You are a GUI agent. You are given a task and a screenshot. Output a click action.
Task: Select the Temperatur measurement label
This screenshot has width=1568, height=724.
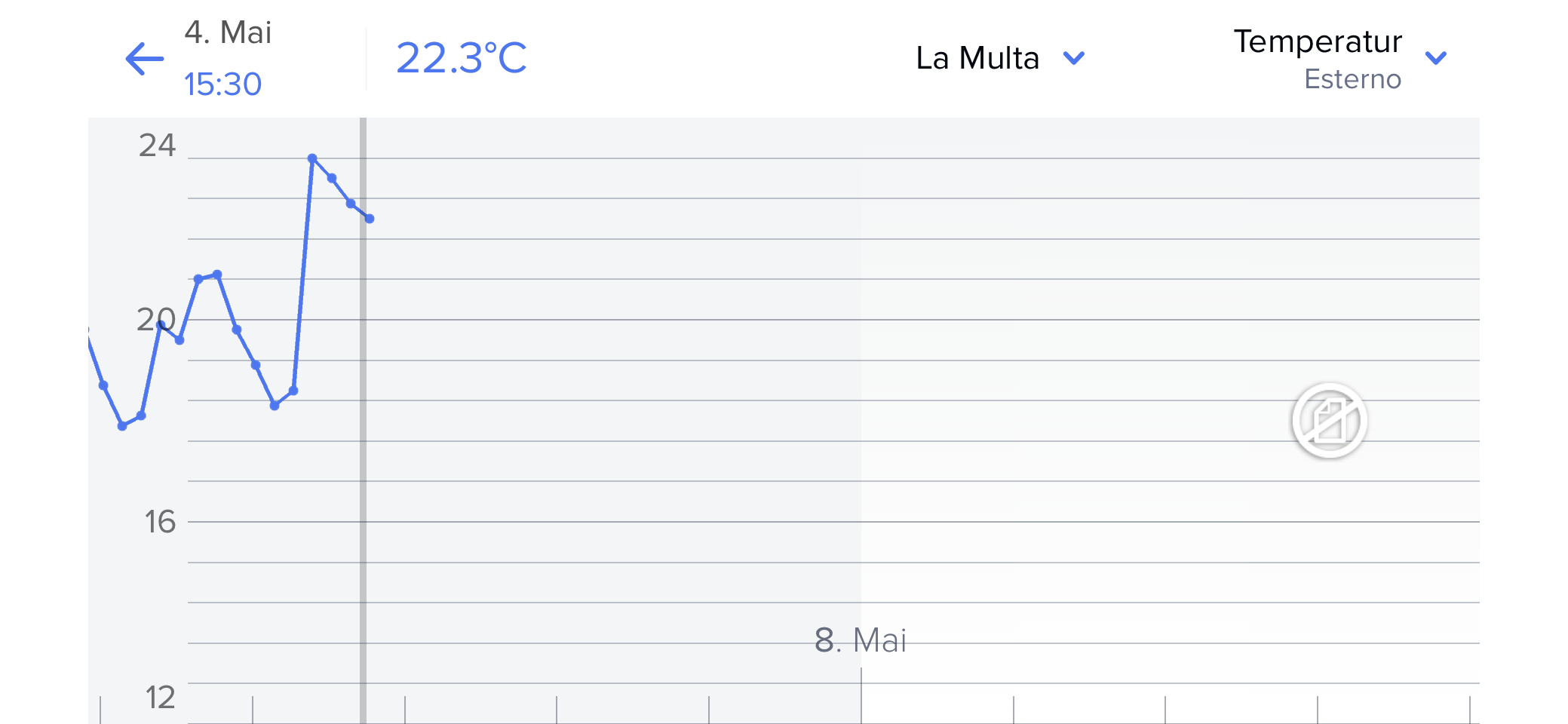coord(1317,41)
